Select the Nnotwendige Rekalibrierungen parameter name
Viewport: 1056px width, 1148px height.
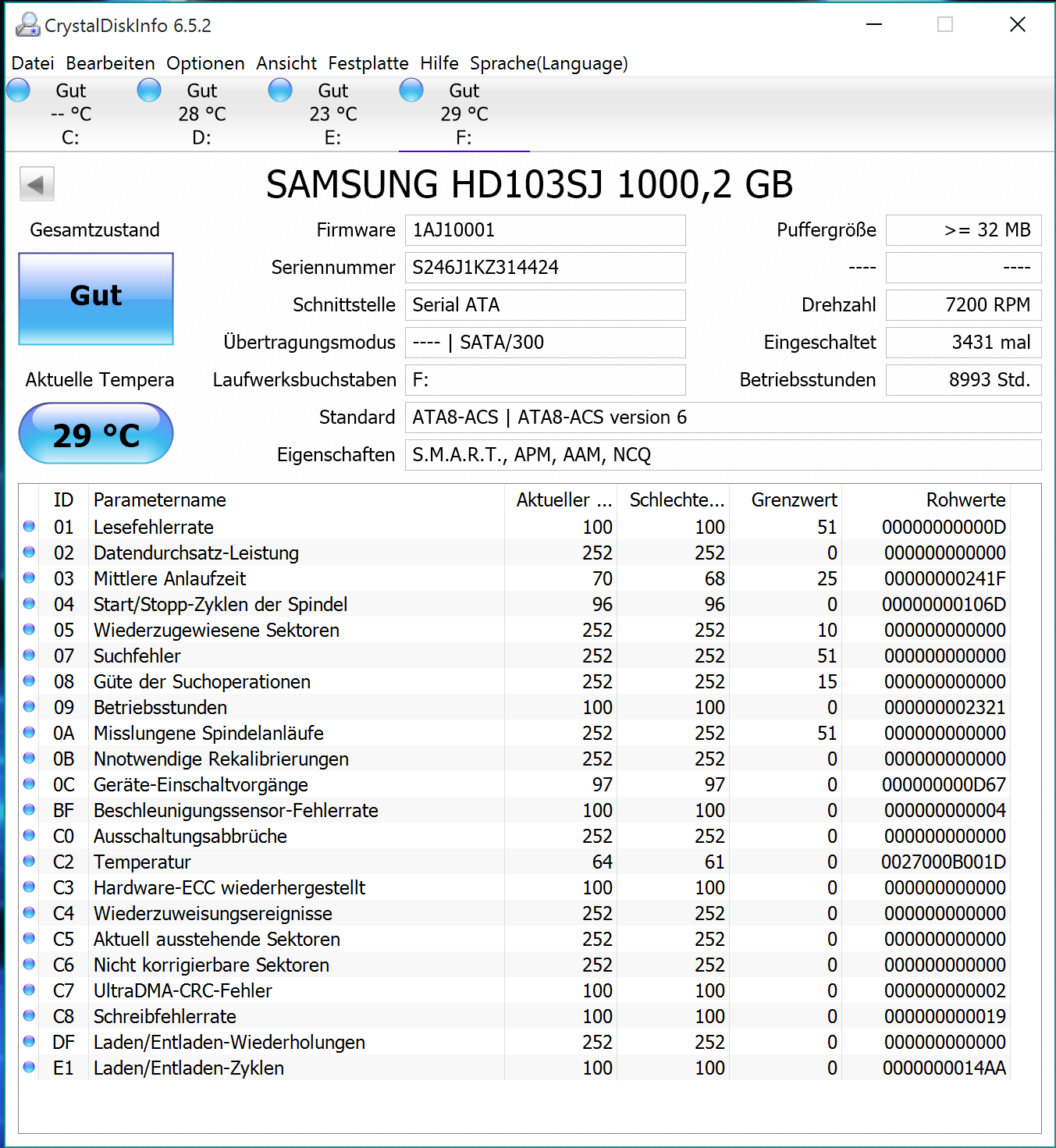click(221, 759)
